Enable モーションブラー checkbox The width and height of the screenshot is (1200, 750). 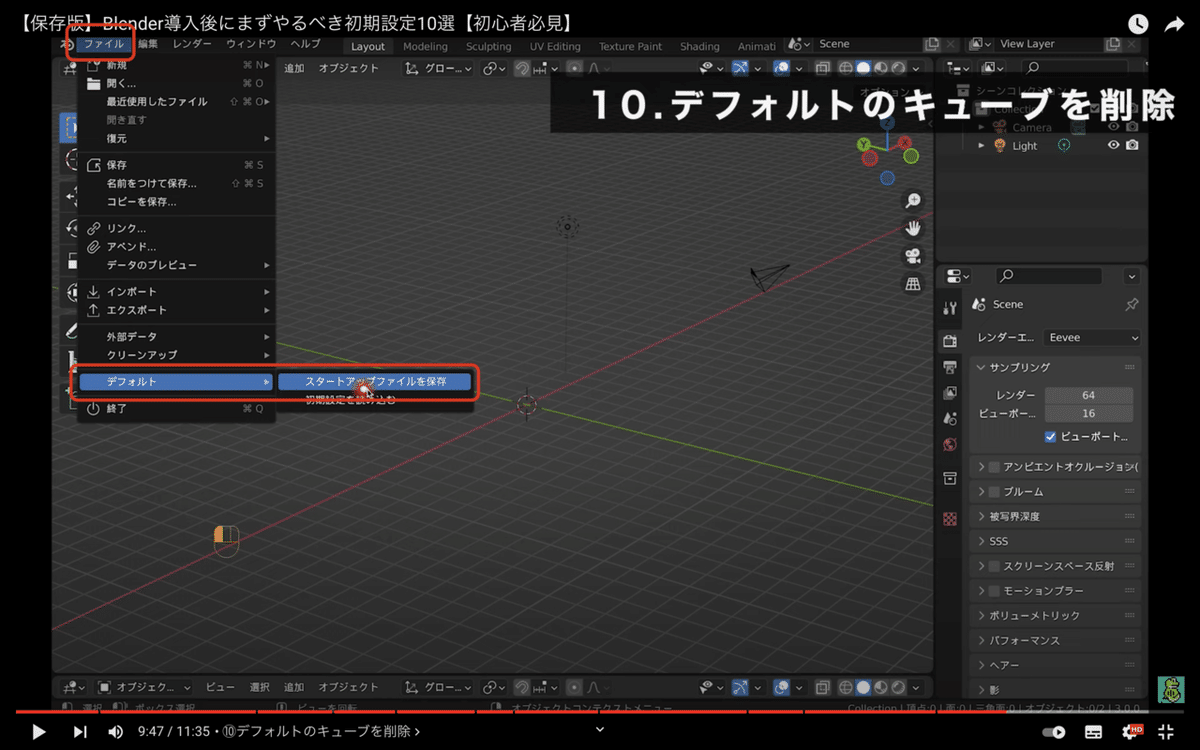click(994, 591)
